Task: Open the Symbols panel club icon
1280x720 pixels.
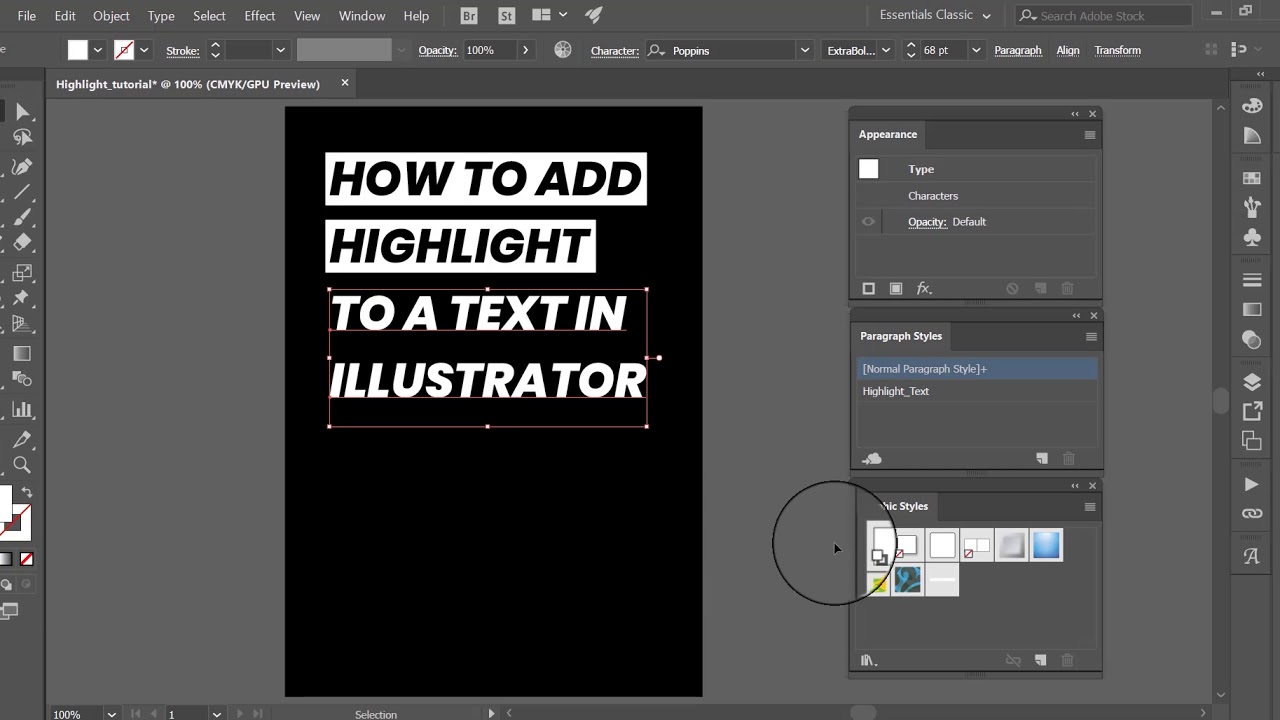Action: click(x=1252, y=237)
